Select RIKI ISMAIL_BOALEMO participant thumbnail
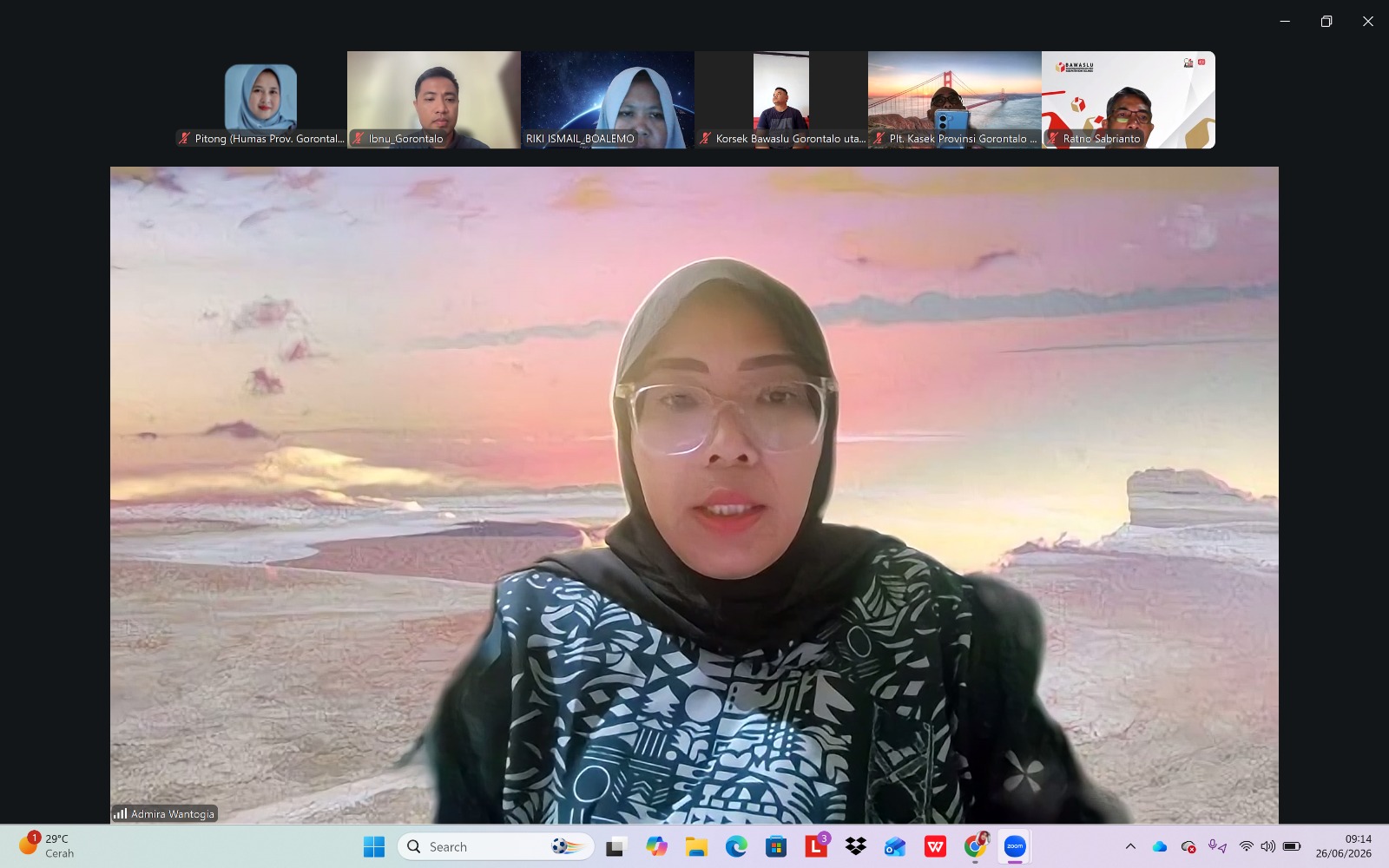This screenshot has height=868, width=1389. tap(608, 100)
